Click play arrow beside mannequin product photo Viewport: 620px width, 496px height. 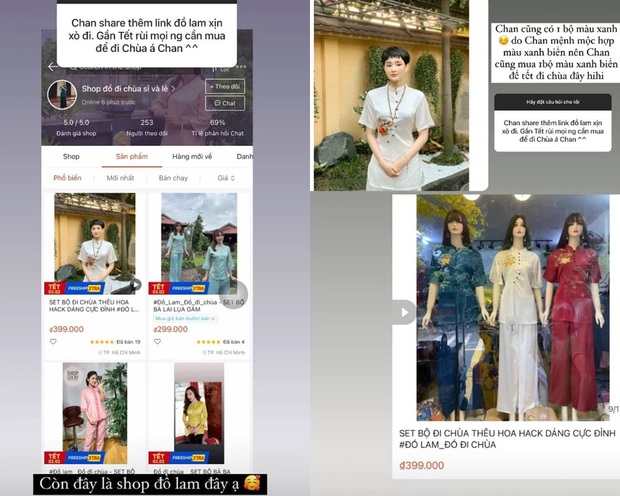click(406, 312)
